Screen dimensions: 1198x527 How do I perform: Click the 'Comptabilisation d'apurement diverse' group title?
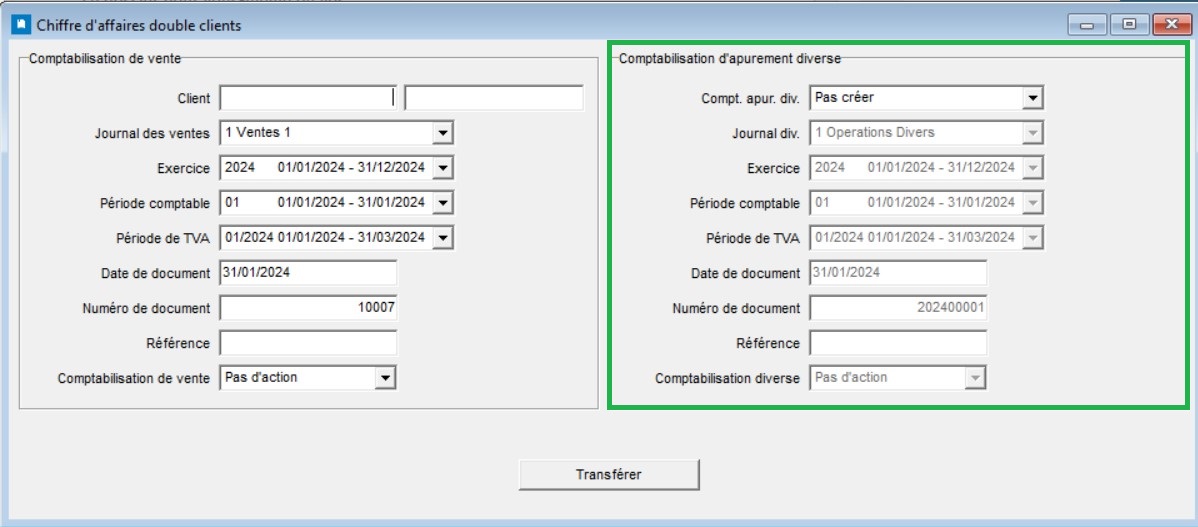pos(730,58)
